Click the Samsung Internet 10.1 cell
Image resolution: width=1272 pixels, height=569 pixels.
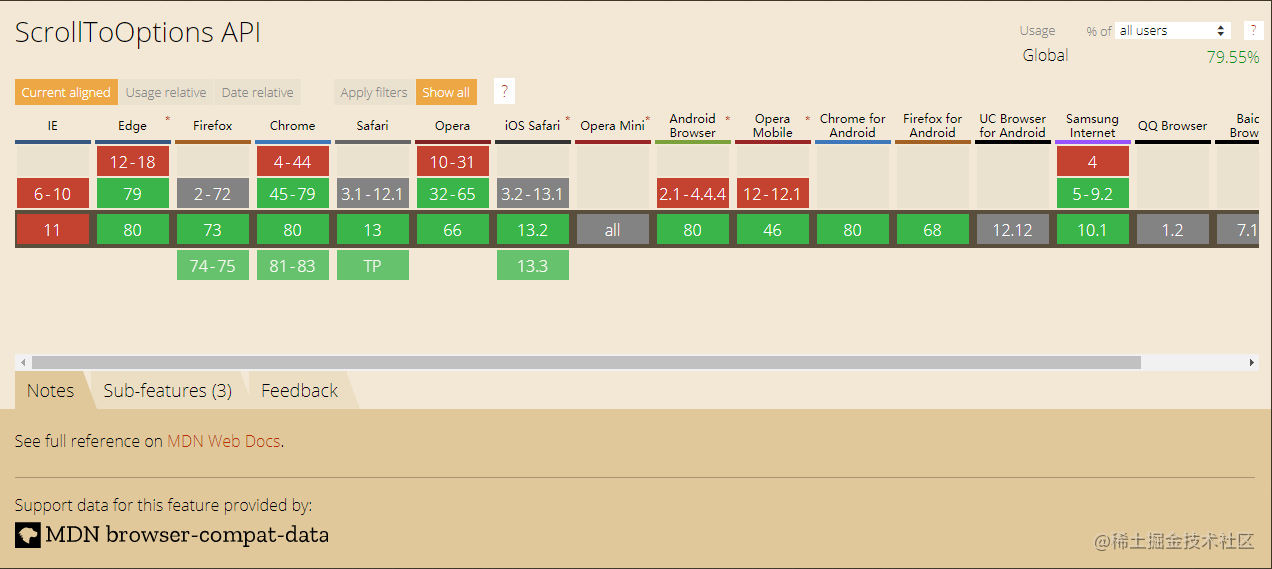coord(1093,230)
